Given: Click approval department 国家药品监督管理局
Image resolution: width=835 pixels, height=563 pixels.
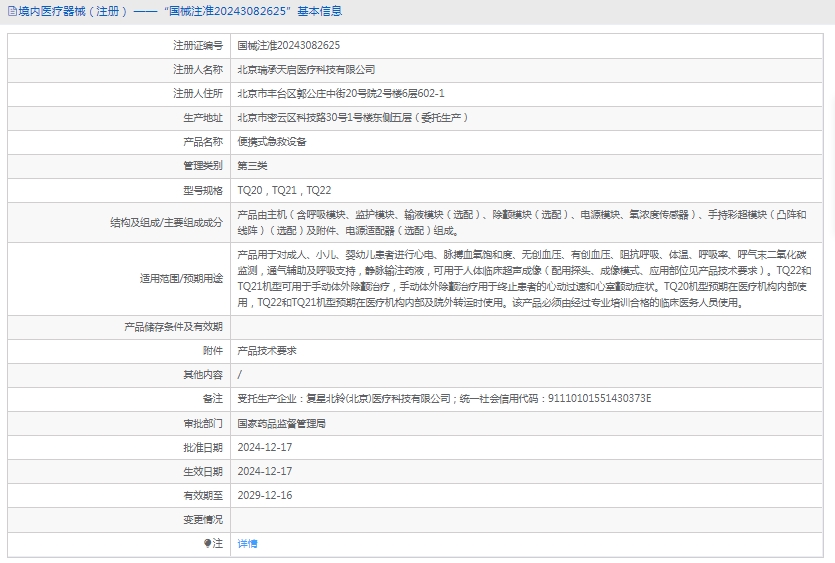Looking at the screenshot, I should click(x=281, y=423).
